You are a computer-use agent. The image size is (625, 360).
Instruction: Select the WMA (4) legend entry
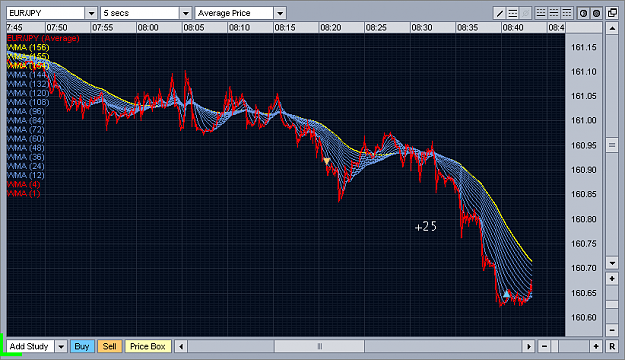[x=24, y=185]
